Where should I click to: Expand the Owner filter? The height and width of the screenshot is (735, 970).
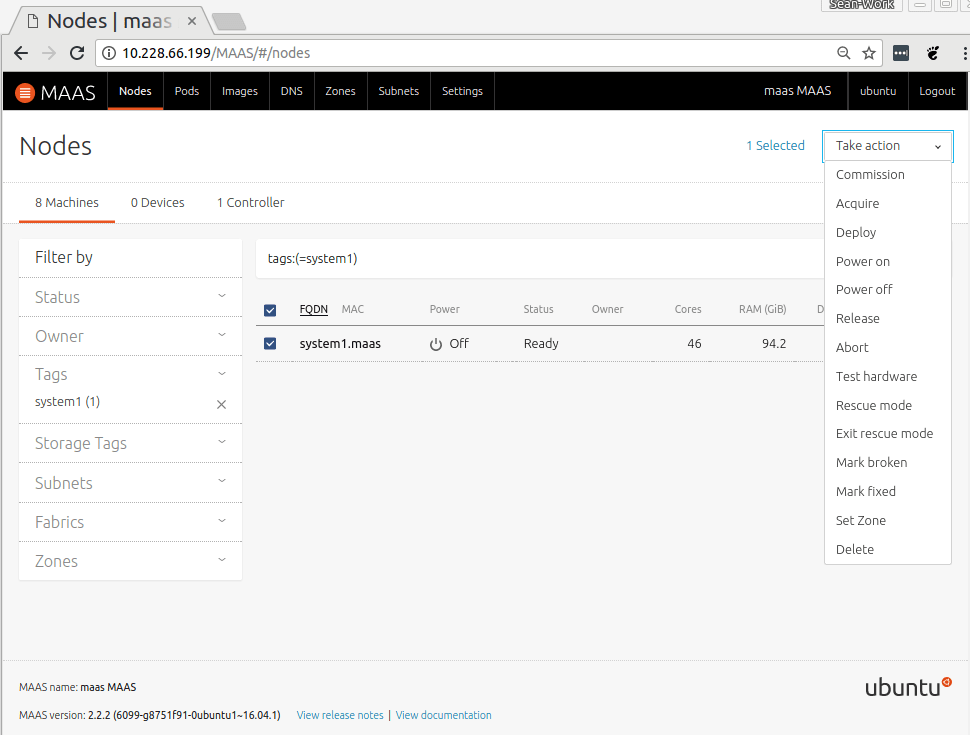point(131,336)
